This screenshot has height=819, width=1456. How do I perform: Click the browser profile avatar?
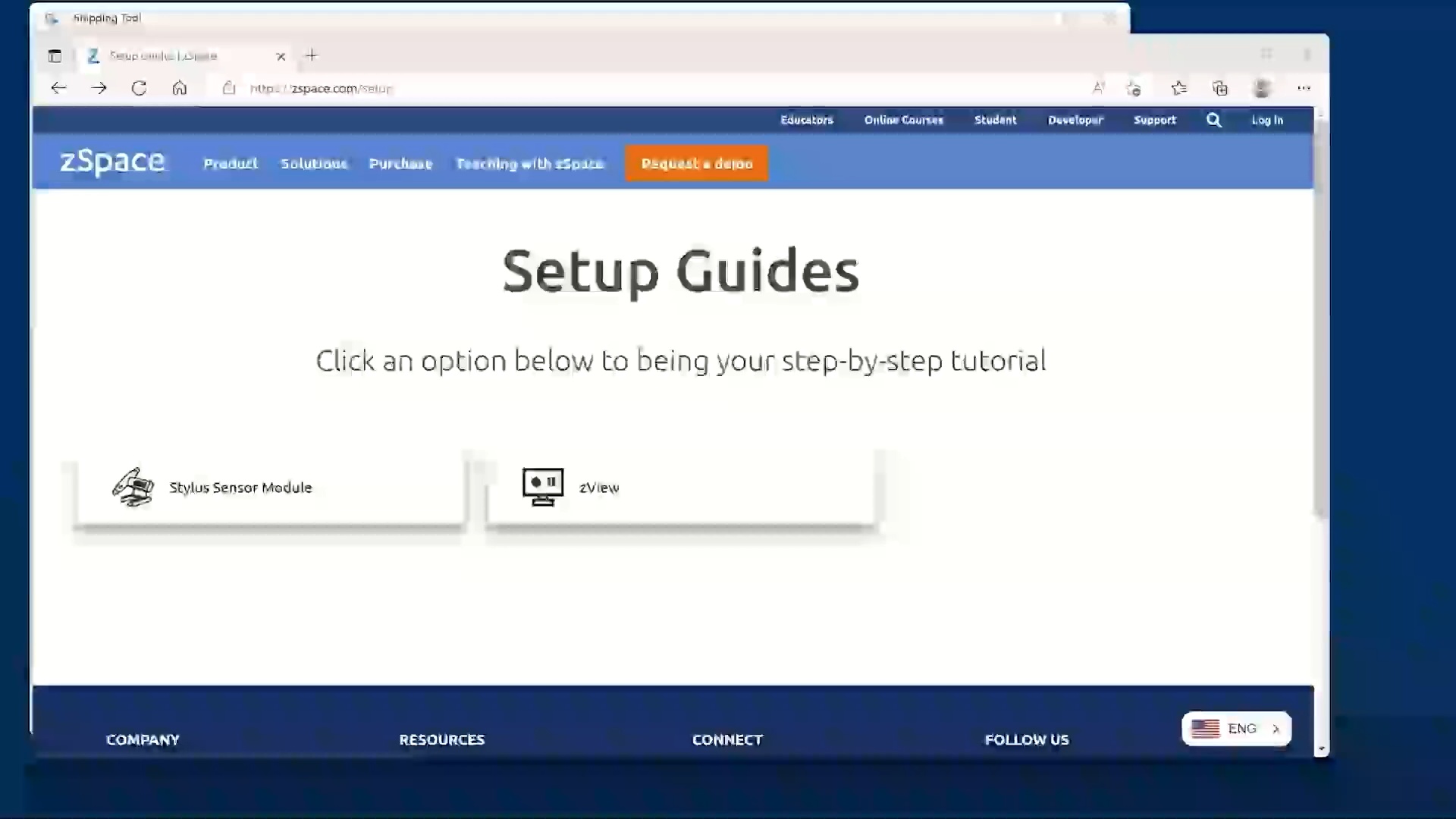1262,88
